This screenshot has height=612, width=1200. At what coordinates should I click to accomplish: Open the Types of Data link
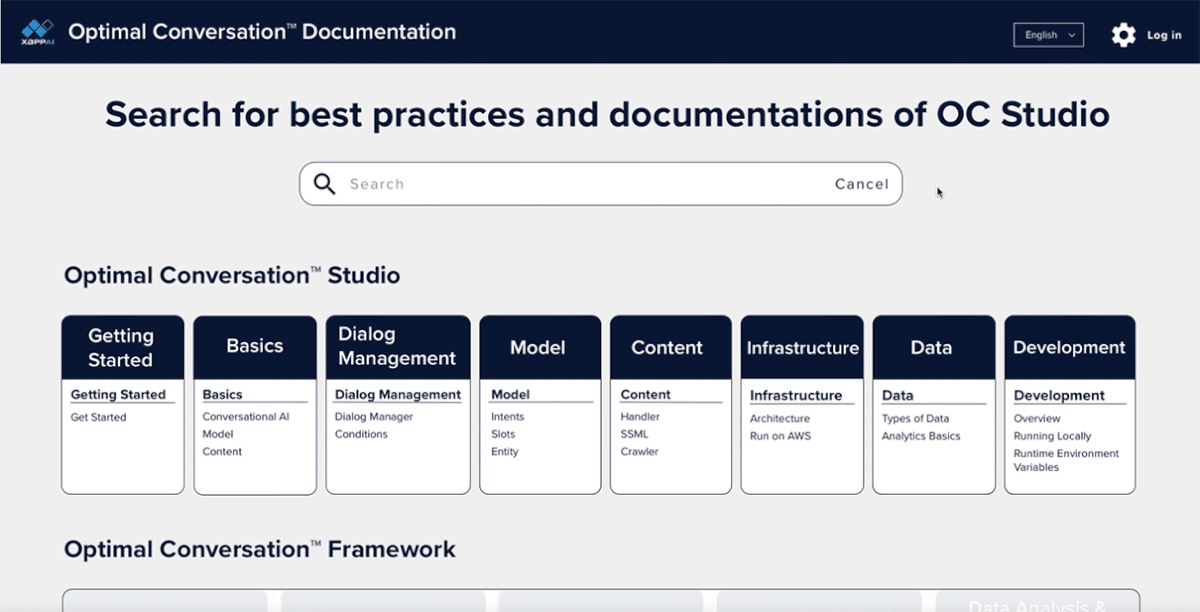[x=916, y=419]
